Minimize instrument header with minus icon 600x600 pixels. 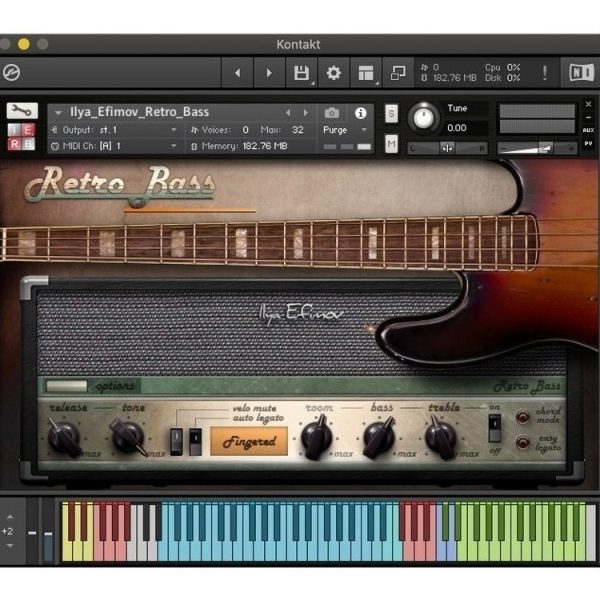(x=589, y=117)
